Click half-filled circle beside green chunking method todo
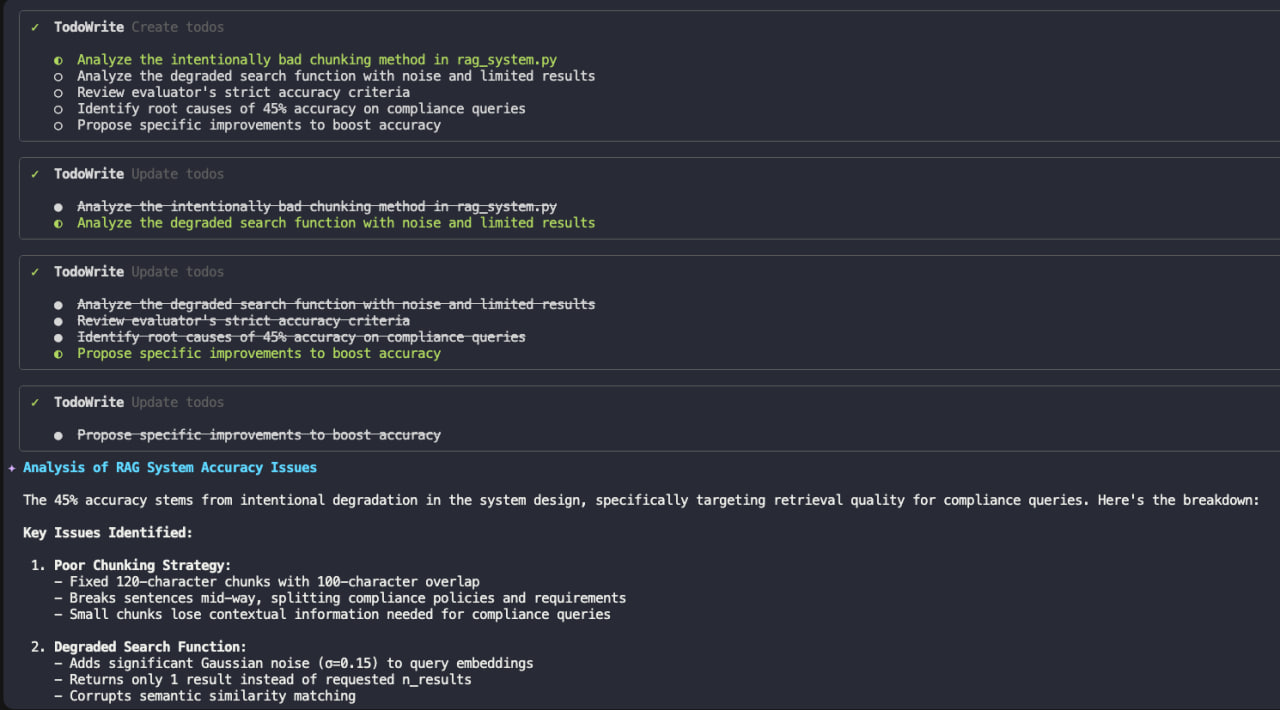The height and width of the screenshot is (710, 1280). 58,60
